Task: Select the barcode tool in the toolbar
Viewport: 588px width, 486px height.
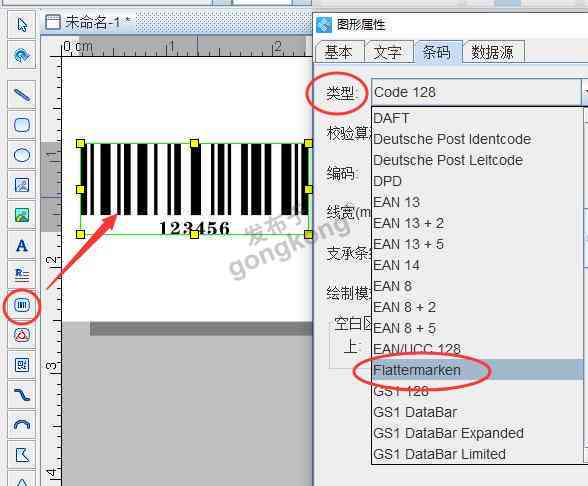Action: (22, 305)
